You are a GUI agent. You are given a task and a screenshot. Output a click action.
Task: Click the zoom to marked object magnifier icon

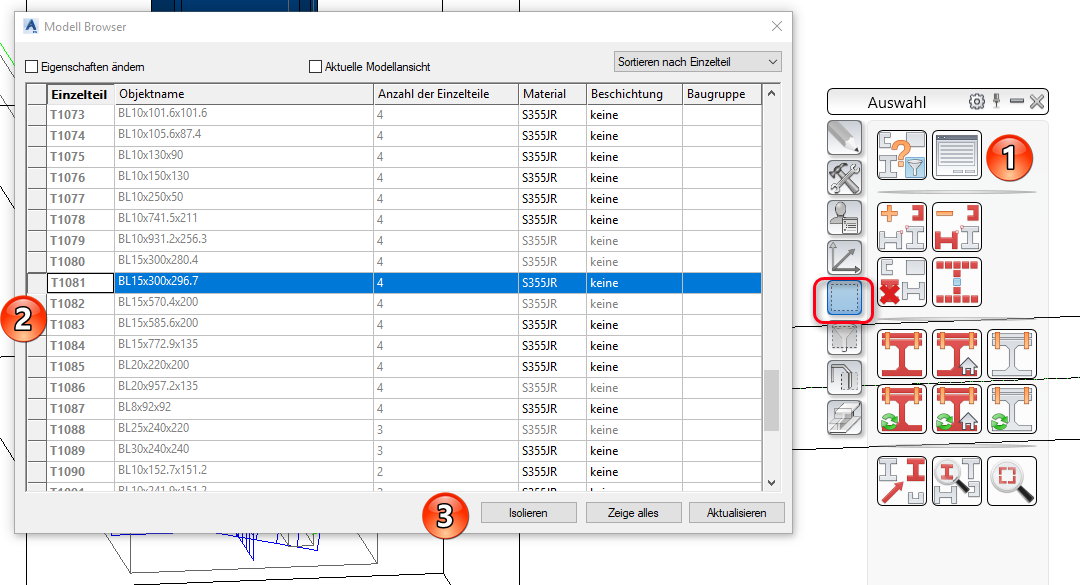[1012, 481]
